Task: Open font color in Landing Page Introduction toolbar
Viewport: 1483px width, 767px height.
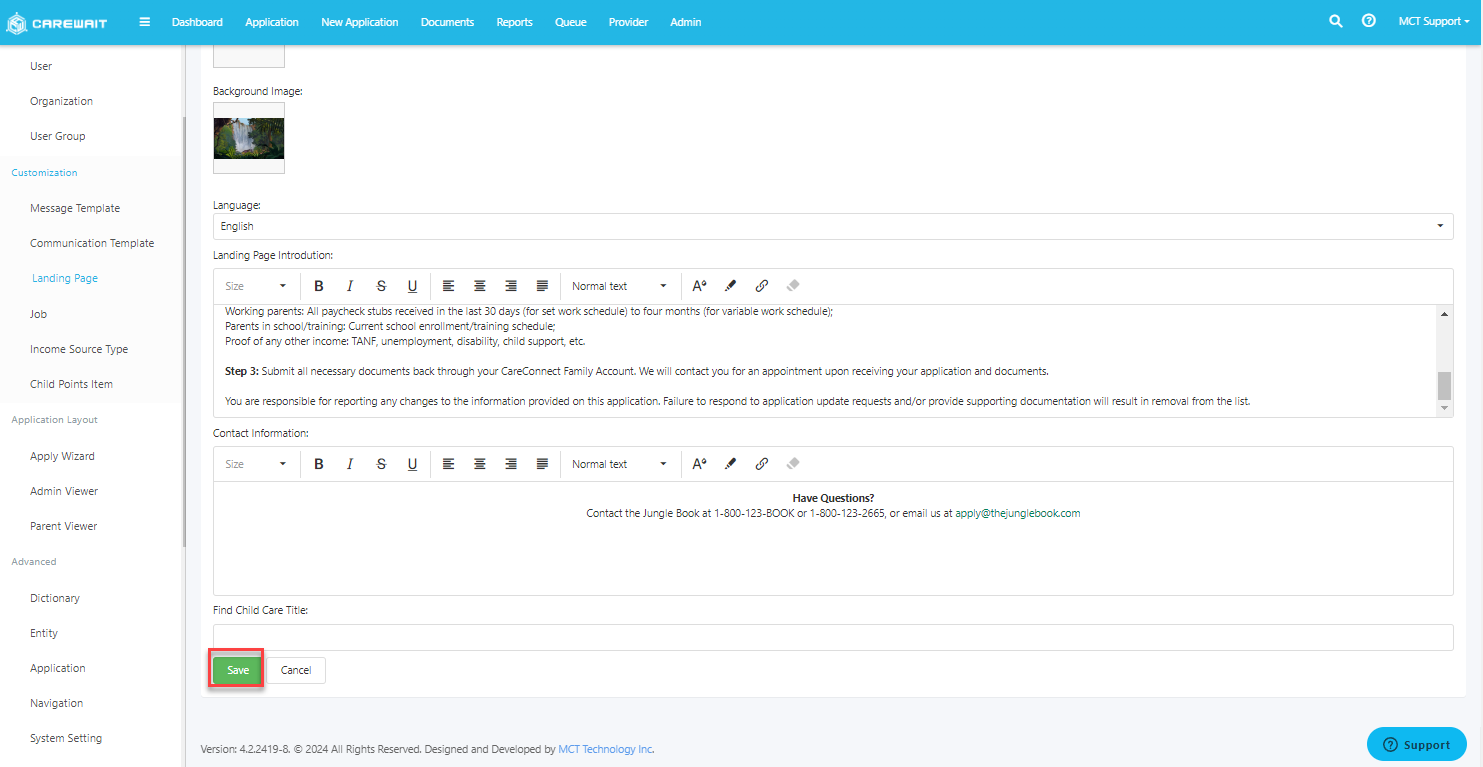Action: [699, 286]
